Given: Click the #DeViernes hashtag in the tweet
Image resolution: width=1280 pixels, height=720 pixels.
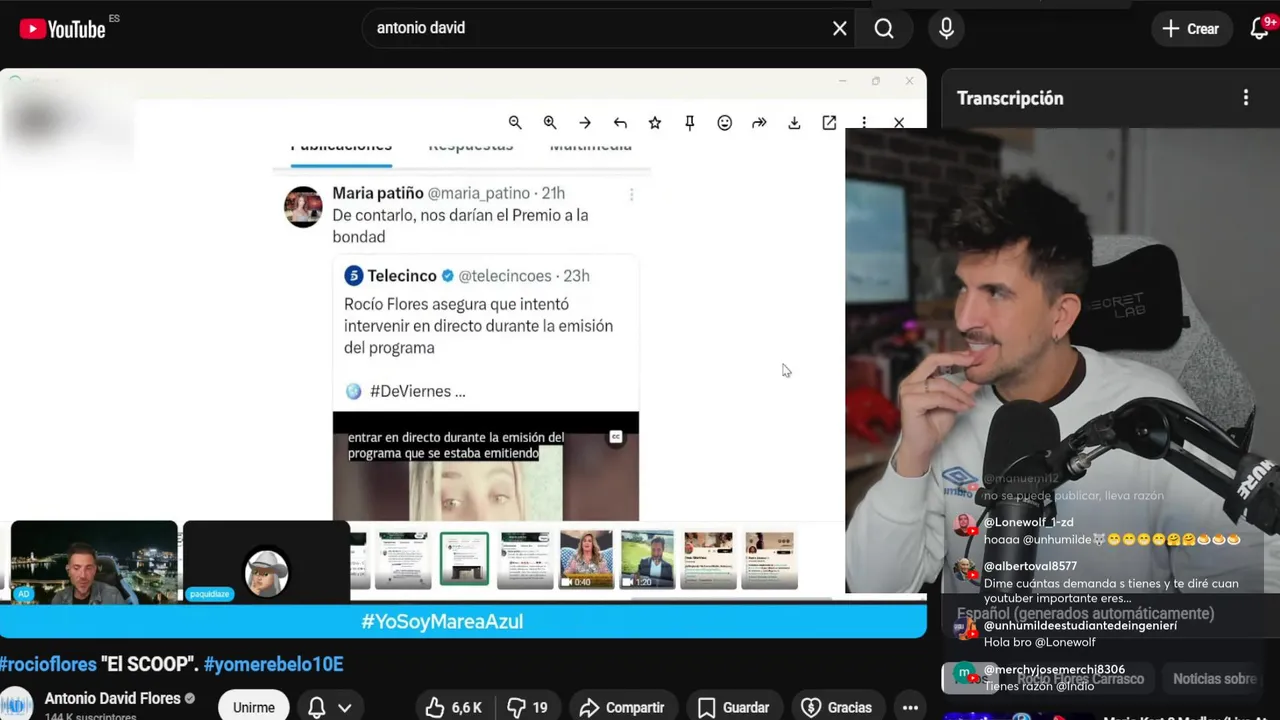Looking at the screenshot, I should (410, 392).
